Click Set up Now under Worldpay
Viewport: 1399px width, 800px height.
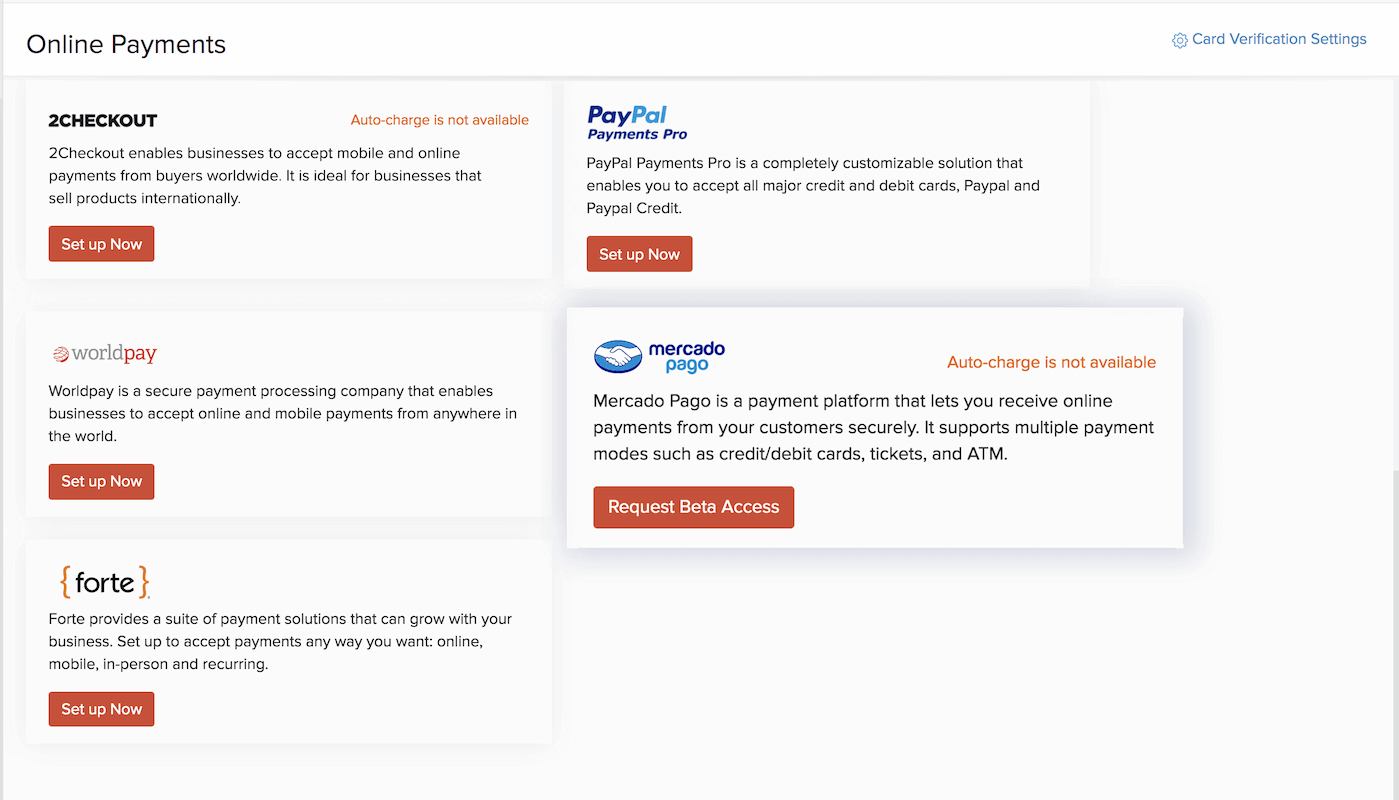coord(101,481)
